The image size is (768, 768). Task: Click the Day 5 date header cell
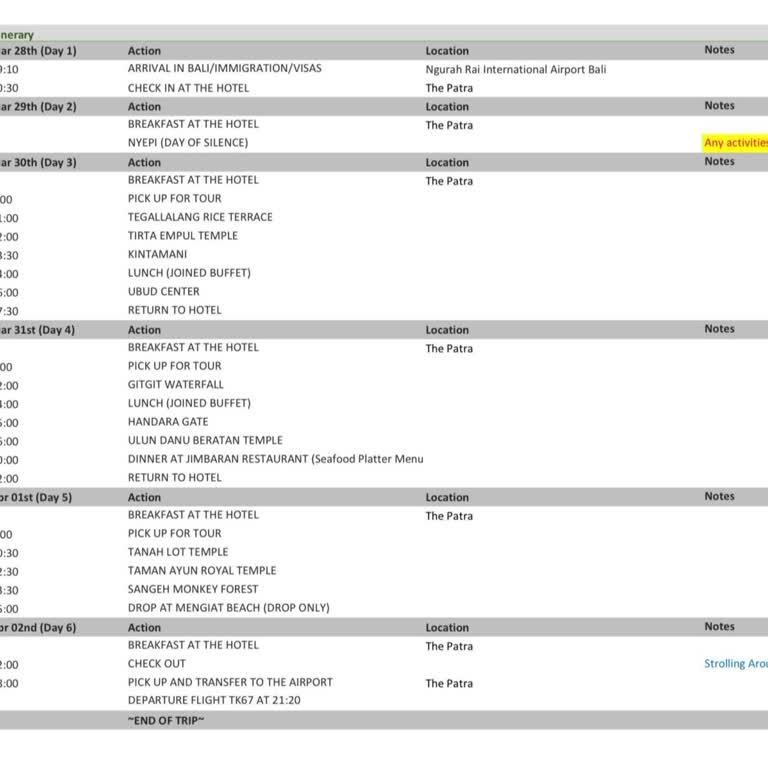tap(36, 498)
